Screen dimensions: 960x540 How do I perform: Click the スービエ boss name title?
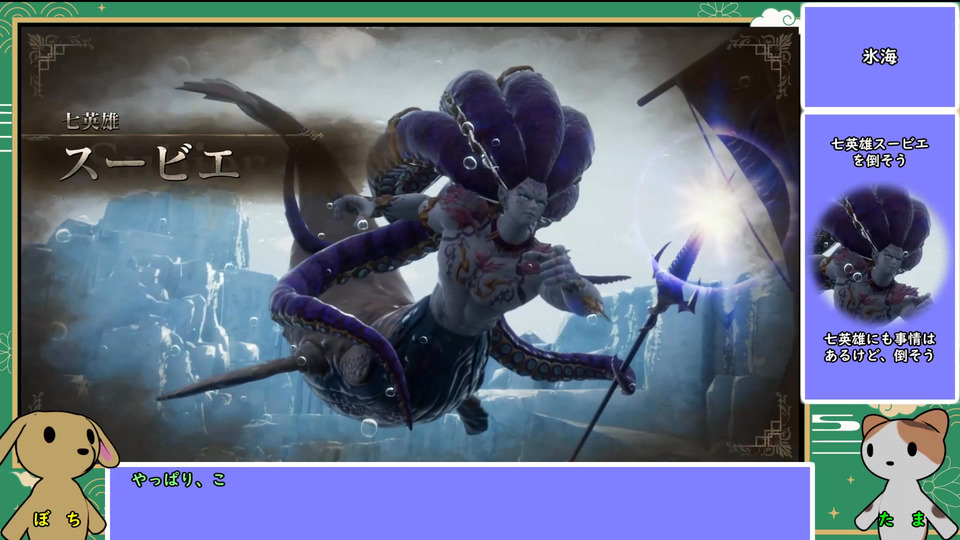[151, 162]
